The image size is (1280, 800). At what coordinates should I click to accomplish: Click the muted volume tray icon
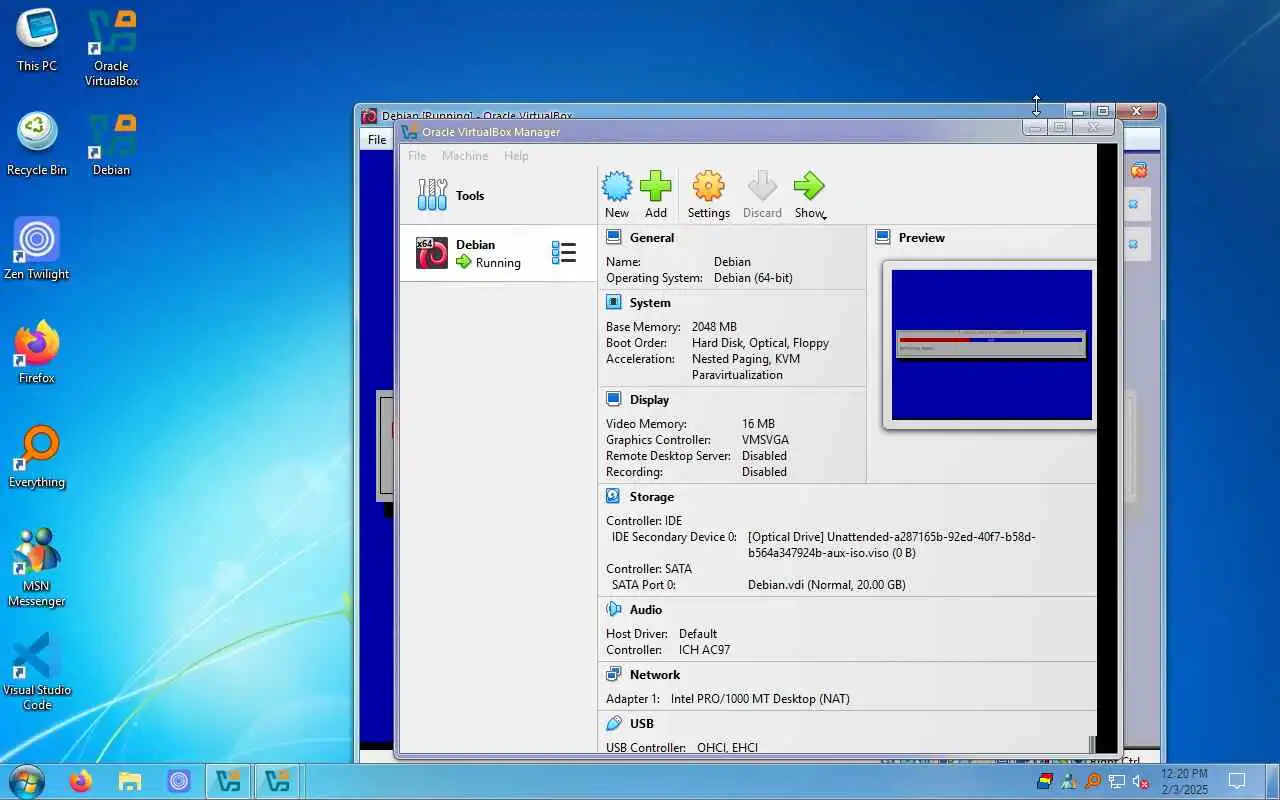point(1140,781)
